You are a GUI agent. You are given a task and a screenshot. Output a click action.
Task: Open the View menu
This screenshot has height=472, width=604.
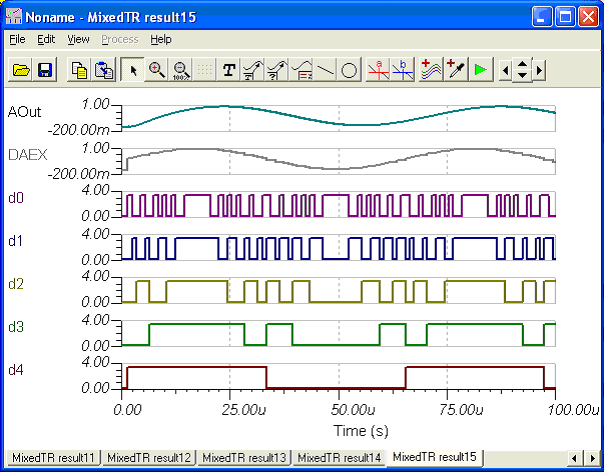coord(78,39)
